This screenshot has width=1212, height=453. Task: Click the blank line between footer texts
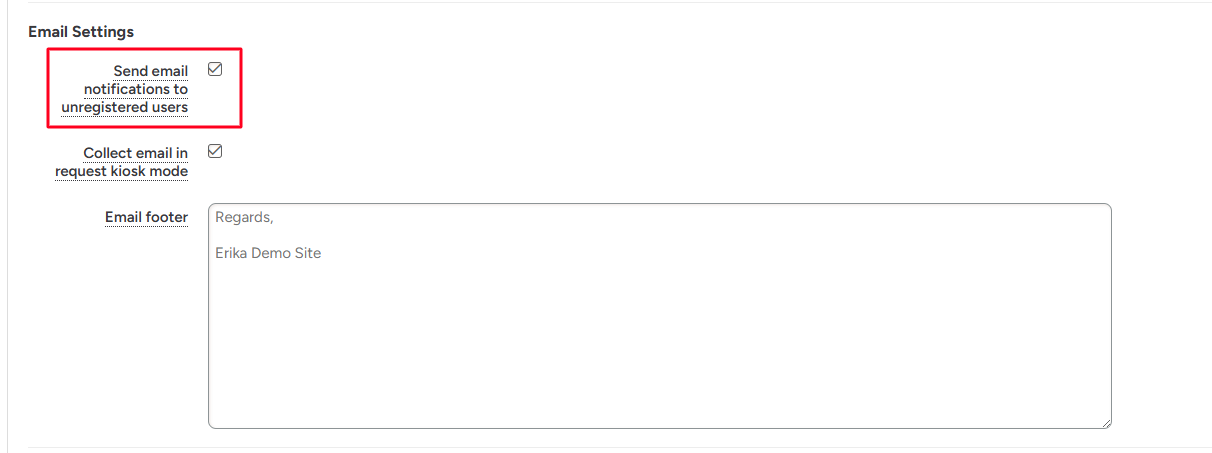coord(400,236)
